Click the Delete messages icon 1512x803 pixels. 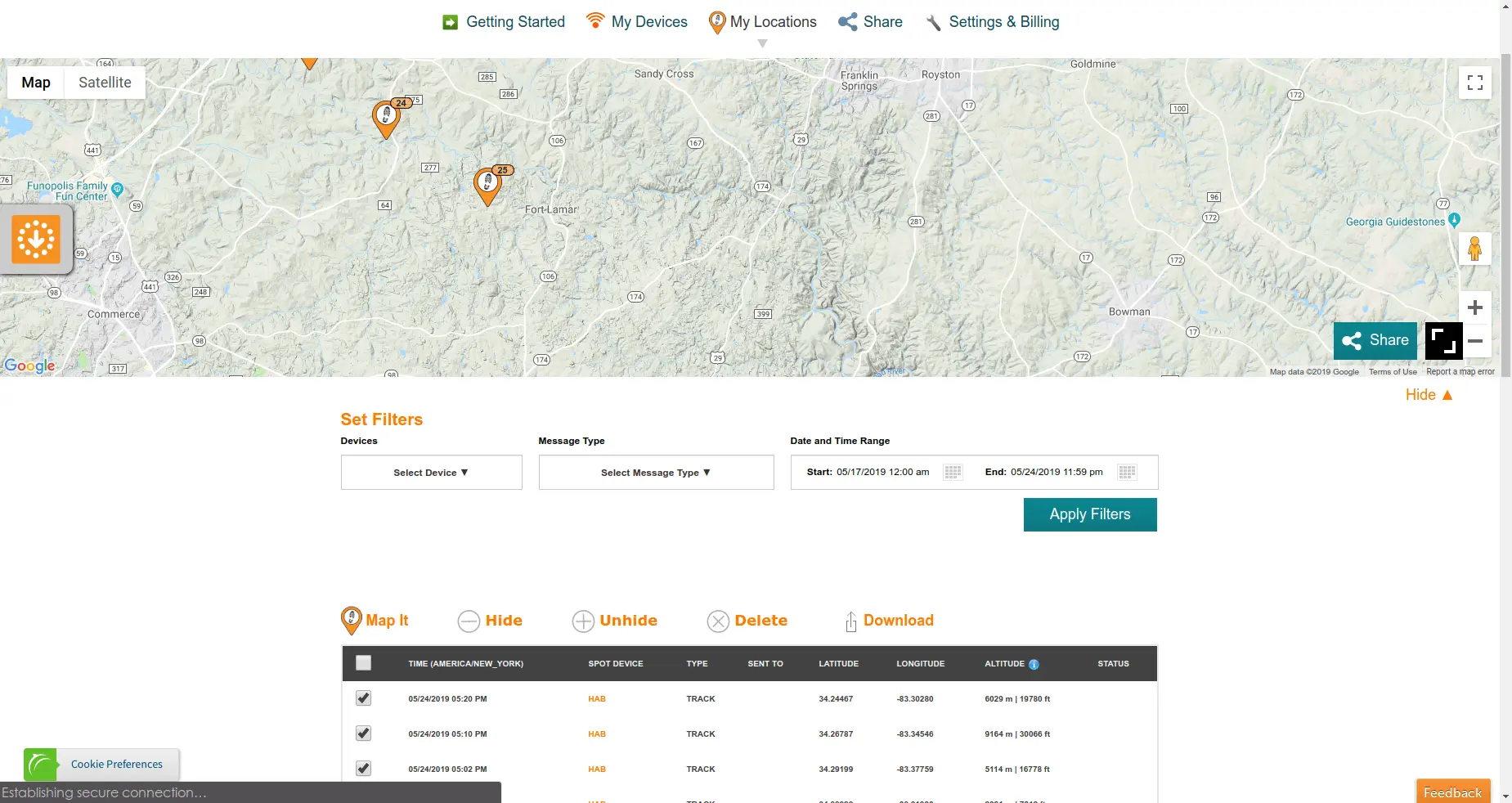click(718, 621)
